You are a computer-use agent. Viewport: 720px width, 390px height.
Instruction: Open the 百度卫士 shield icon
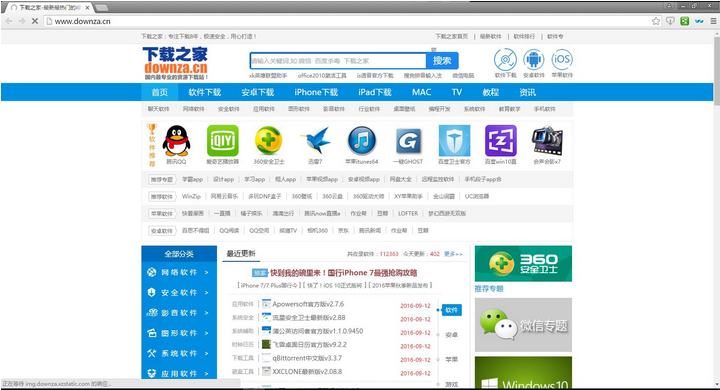pyautogui.click(x=454, y=141)
